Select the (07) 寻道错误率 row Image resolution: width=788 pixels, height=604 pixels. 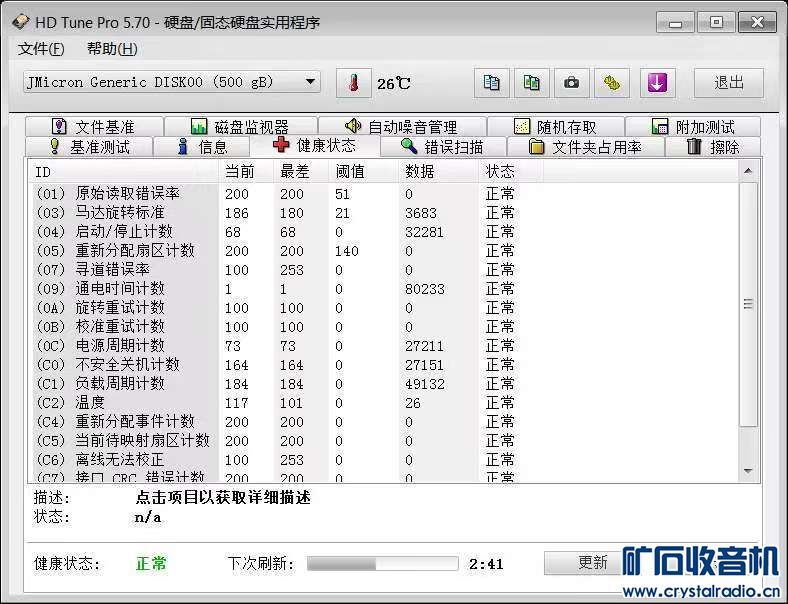coord(384,270)
